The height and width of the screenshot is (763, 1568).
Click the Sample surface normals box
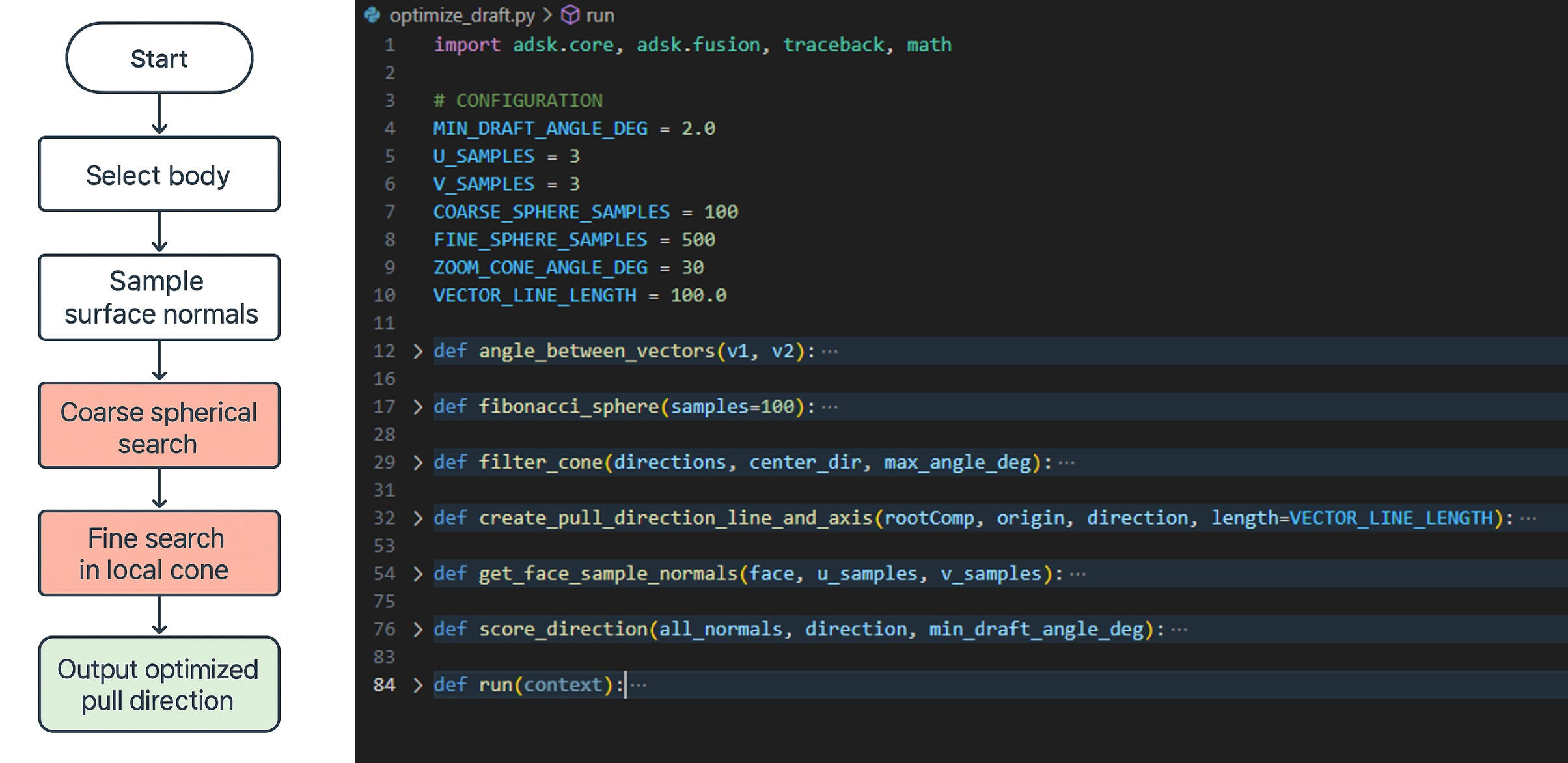pyautogui.click(x=159, y=298)
